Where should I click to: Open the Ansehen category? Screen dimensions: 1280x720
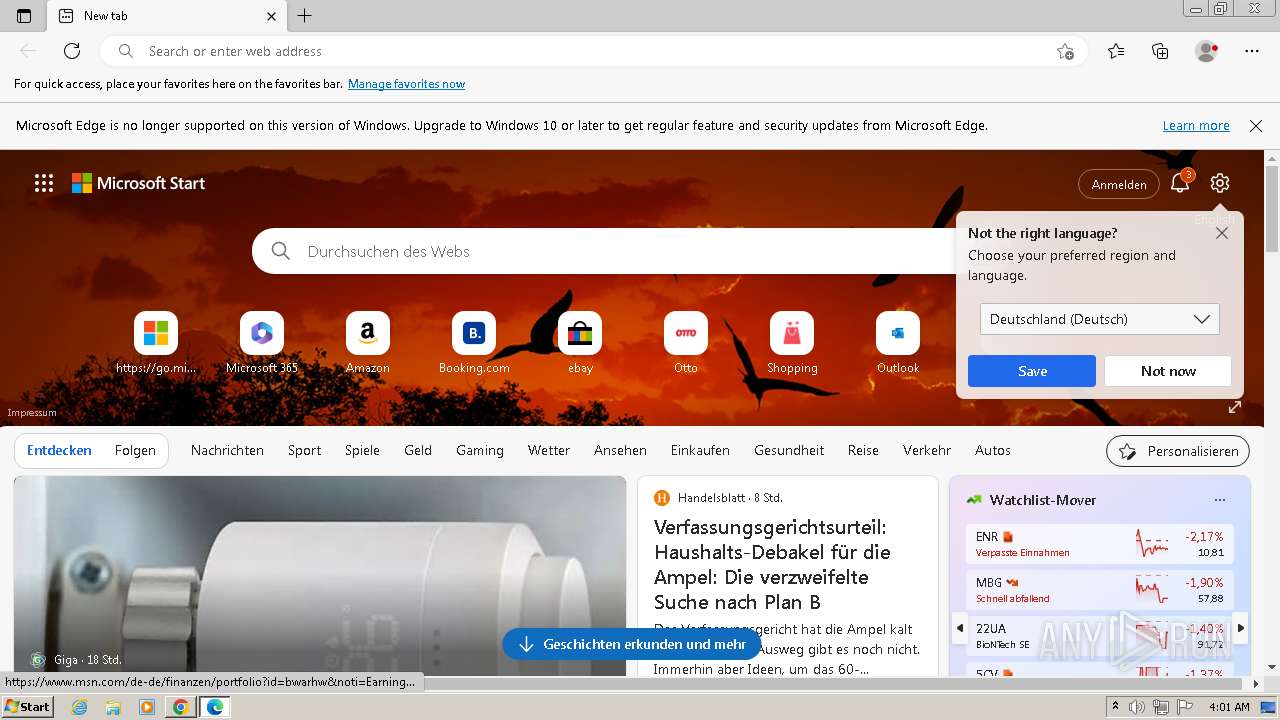tap(620, 451)
